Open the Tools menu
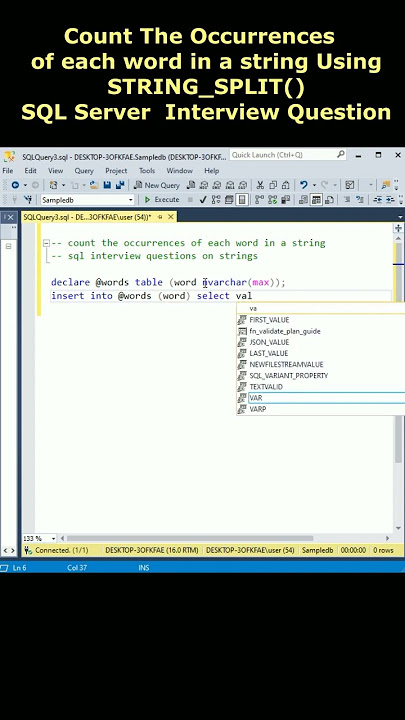The width and height of the screenshot is (405, 720). (147, 171)
